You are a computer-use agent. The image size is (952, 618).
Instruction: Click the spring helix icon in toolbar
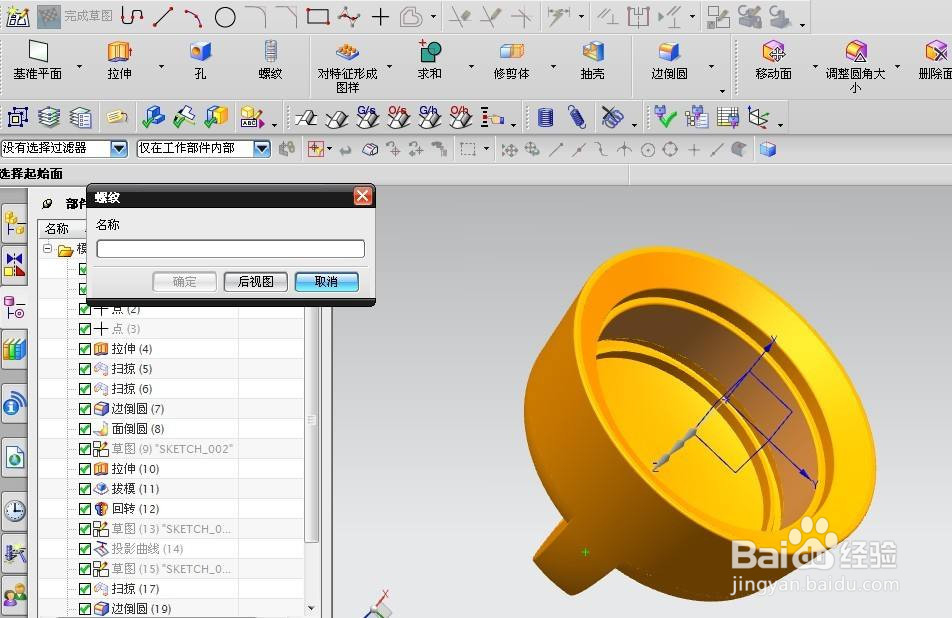coord(576,117)
